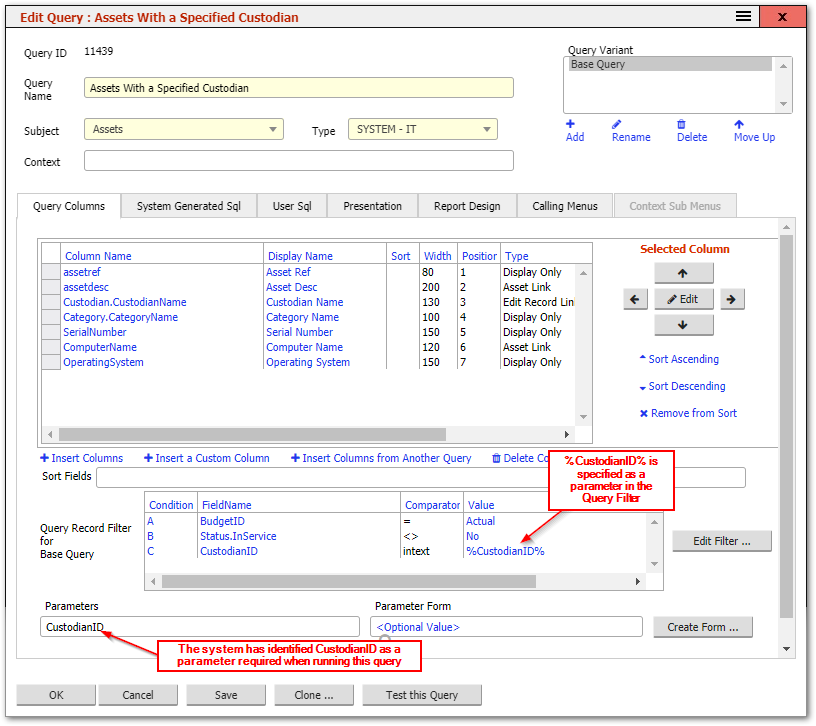Switch to the Presentation tab
This screenshot has height=726, width=816.
click(x=372, y=206)
